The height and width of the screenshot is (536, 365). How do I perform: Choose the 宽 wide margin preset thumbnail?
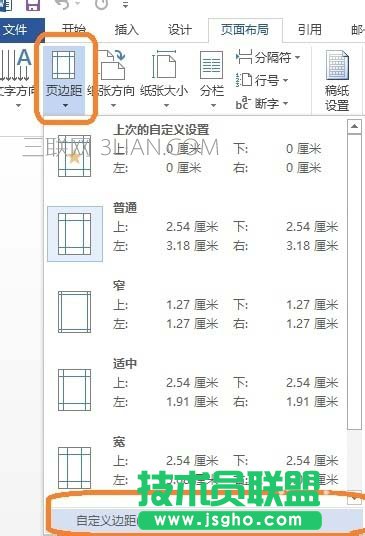point(75,468)
